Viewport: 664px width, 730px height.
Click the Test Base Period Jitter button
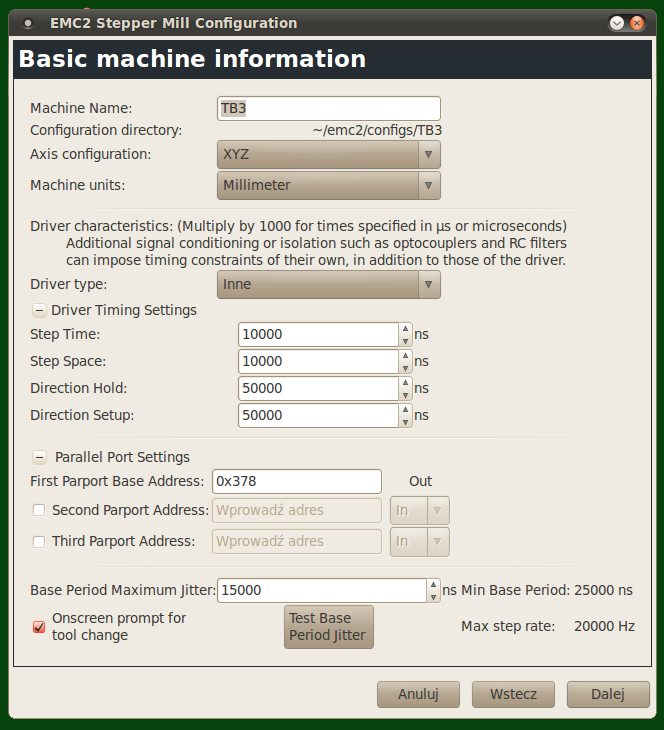pos(329,627)
